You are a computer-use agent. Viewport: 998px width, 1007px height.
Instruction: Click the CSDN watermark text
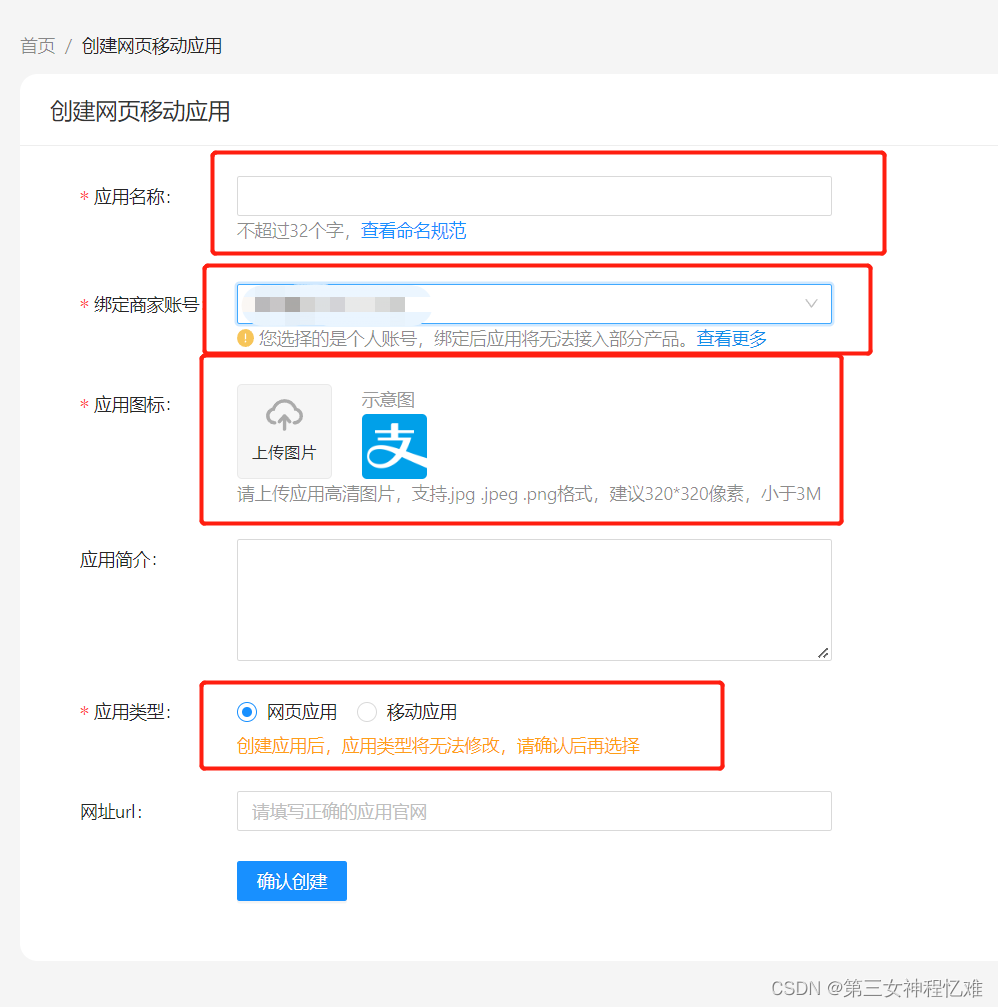click(875, 988)
